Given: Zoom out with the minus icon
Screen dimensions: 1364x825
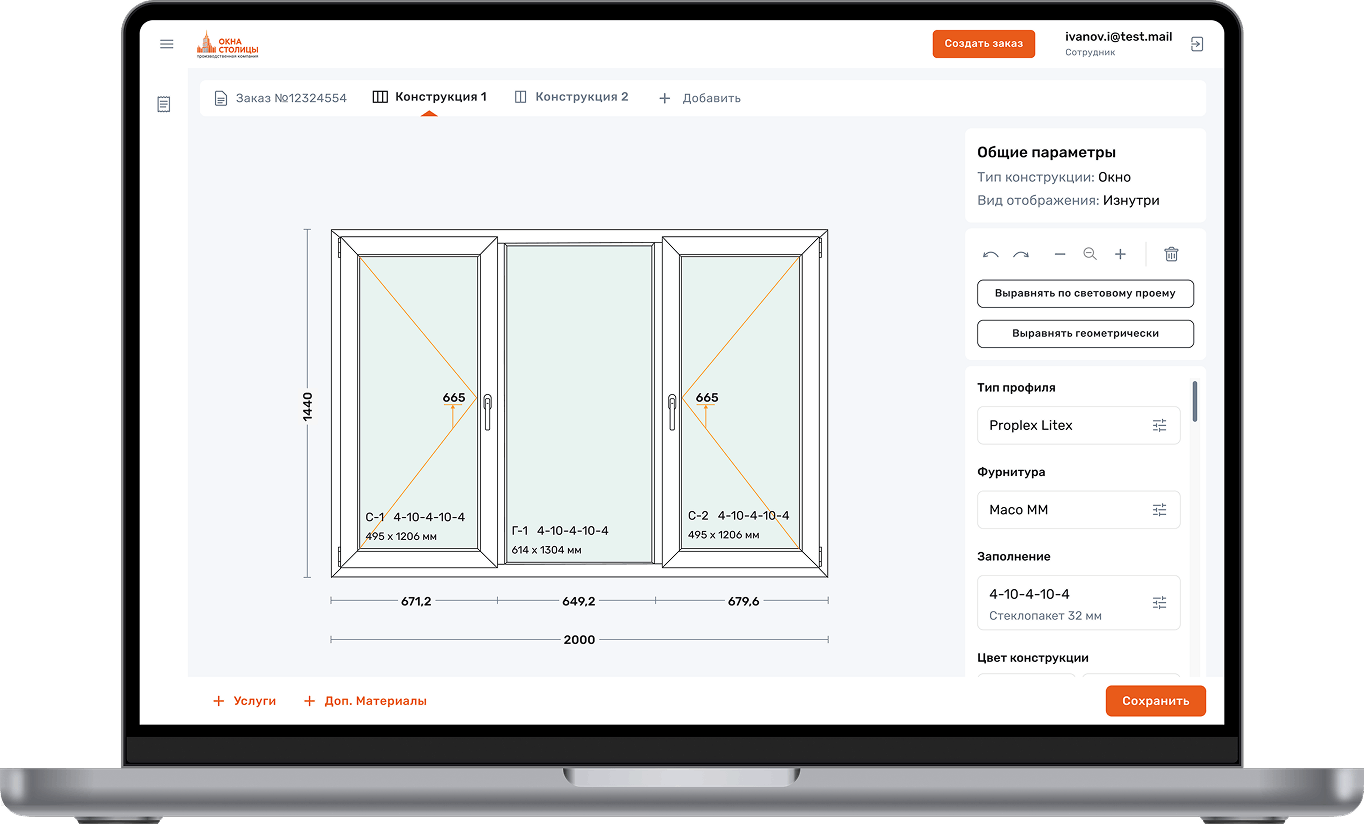Looking at the screenshot, I should (x=1060, y=255).
